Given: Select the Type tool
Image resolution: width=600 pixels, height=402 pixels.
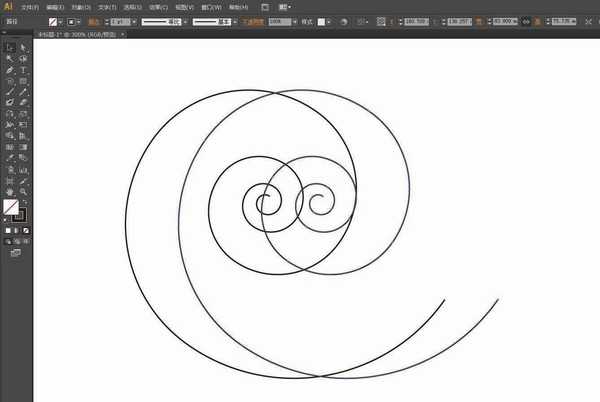Looking at the screenshot, I should tap(23, 72).
